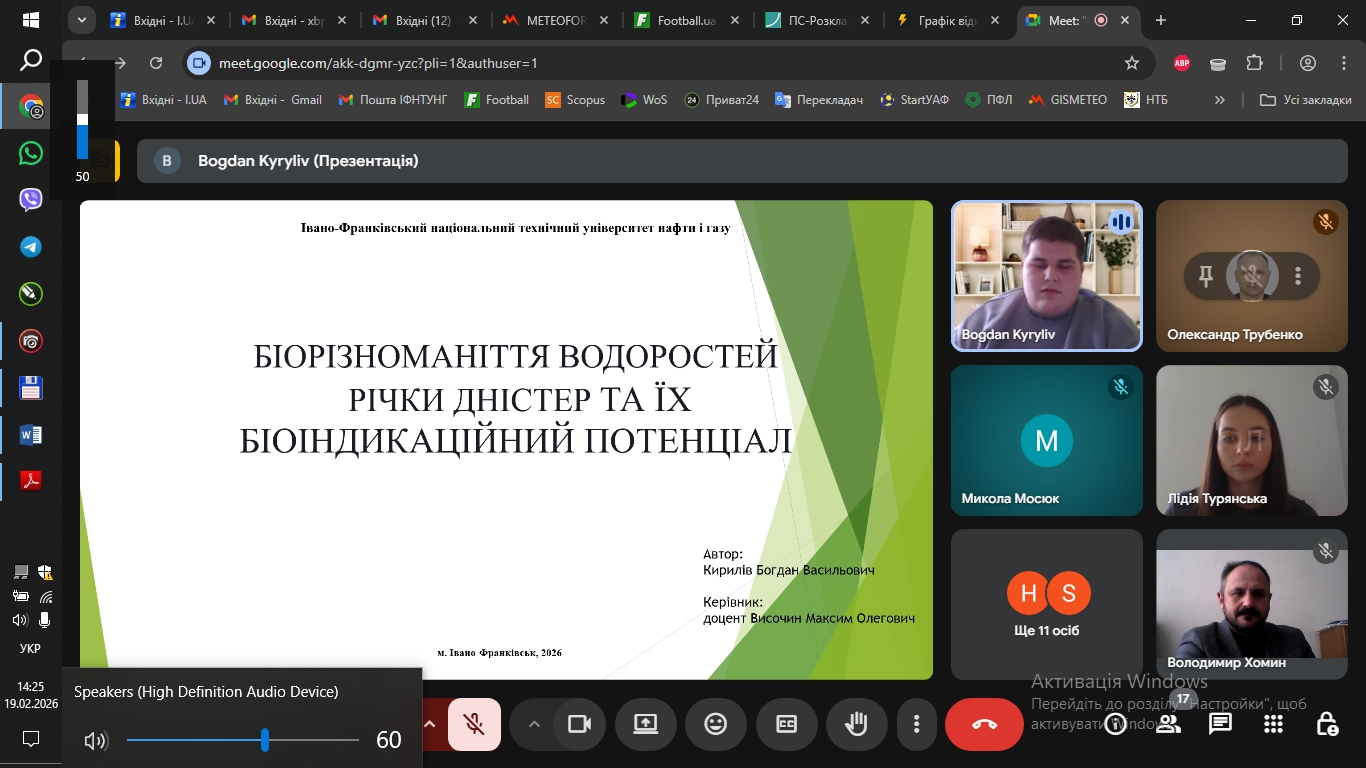This screenshot has height=768, width=1366.
Task: Click the meet.google.com address bar
Action: click(400, 61)
